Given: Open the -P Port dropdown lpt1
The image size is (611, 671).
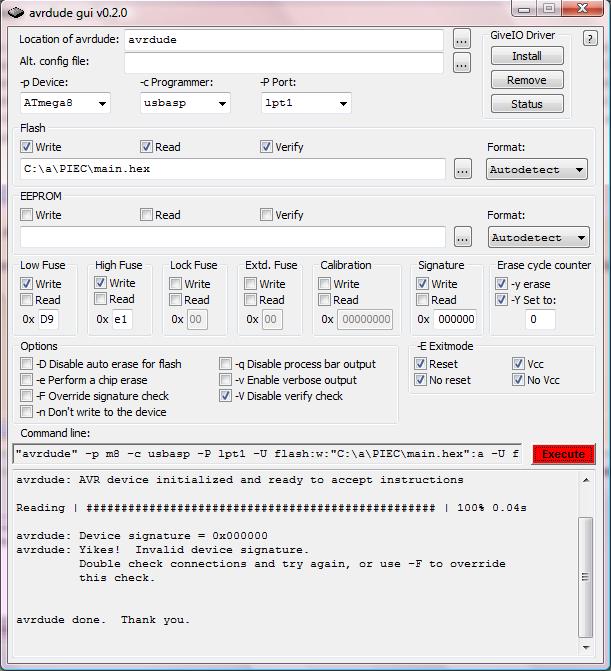Looking at the screenshot, I should pos(306,103).
